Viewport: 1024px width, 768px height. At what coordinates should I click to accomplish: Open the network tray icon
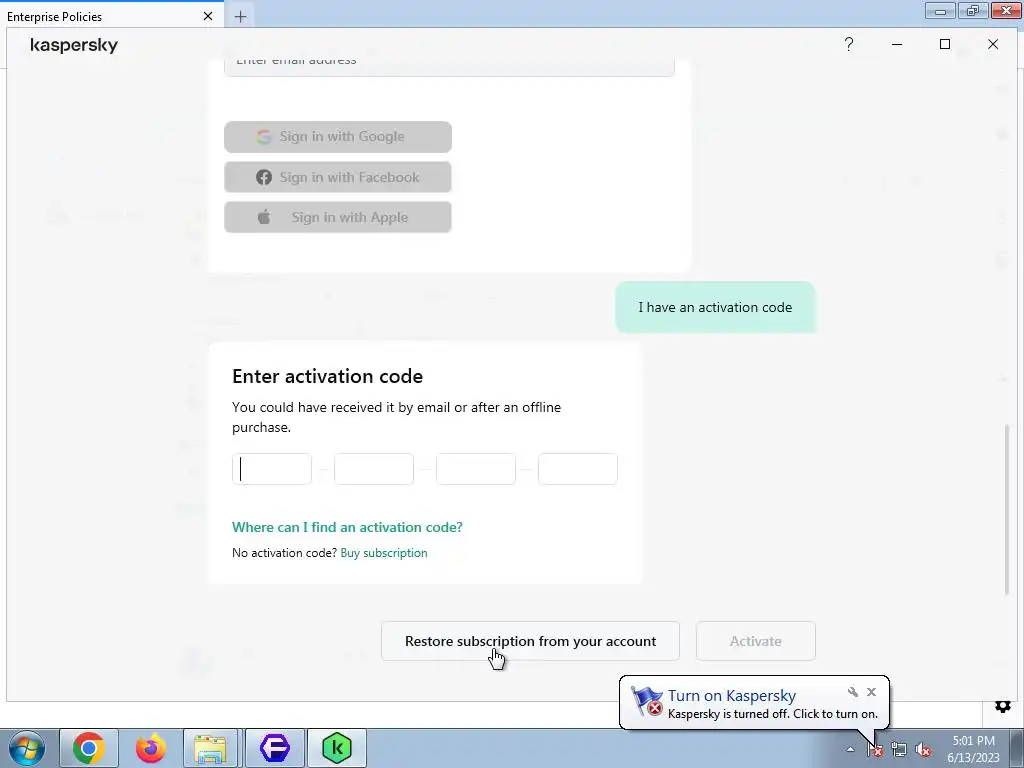pyautogui.click(x=899, y=750)
